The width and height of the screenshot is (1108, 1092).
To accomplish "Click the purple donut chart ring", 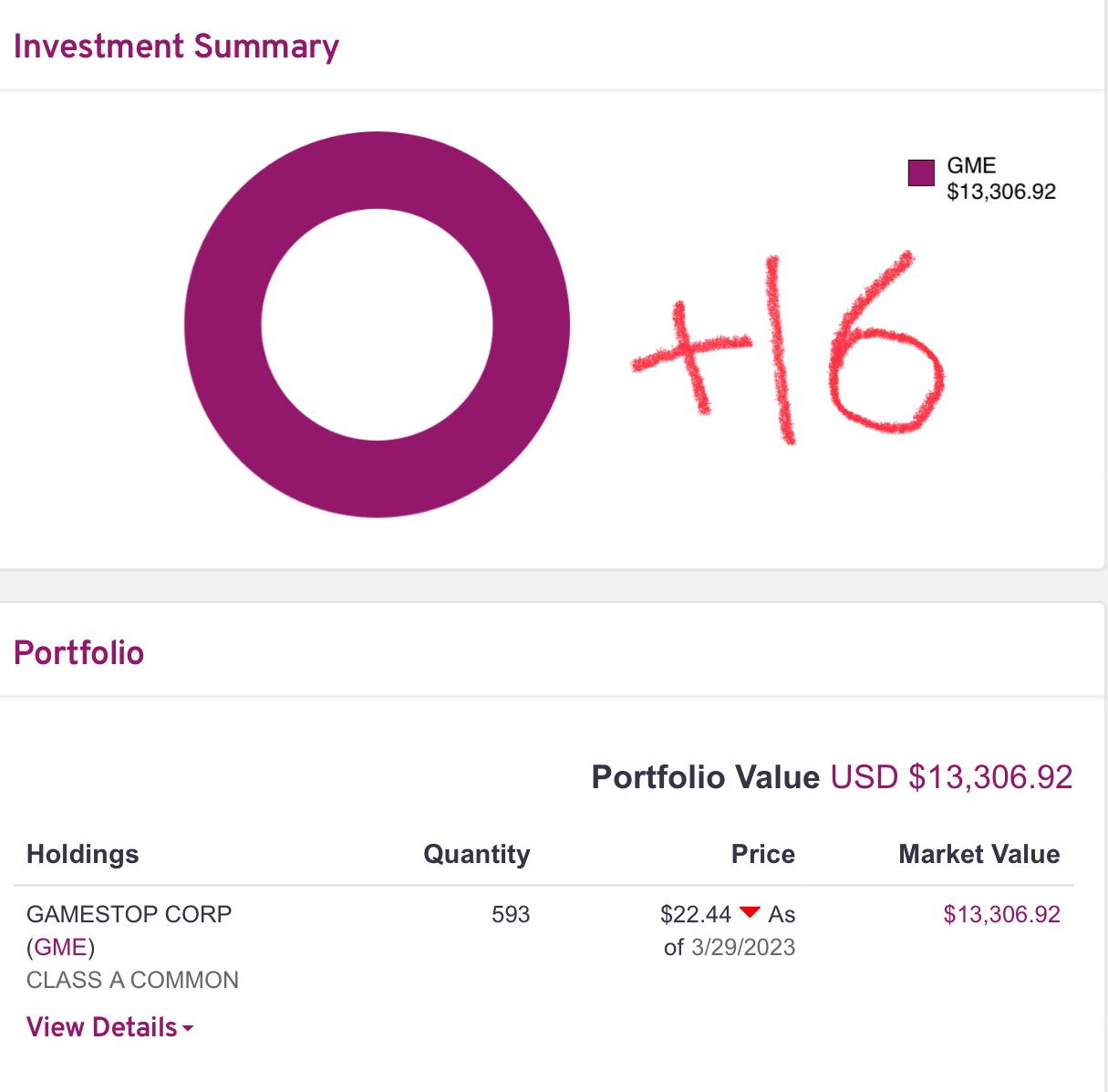I will pyautogui.click(x=223, y=324).
